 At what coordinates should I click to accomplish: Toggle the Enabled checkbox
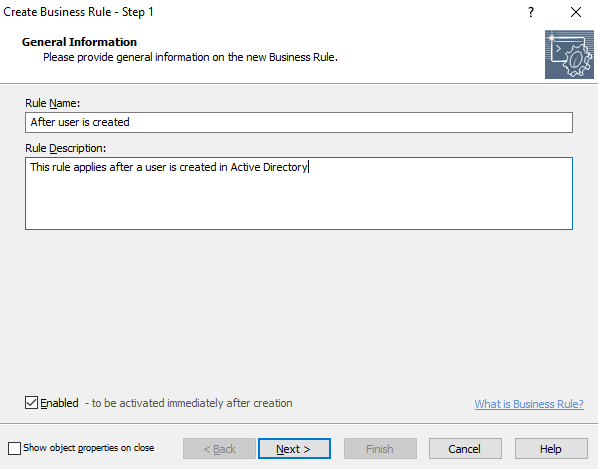click(31, 403)
